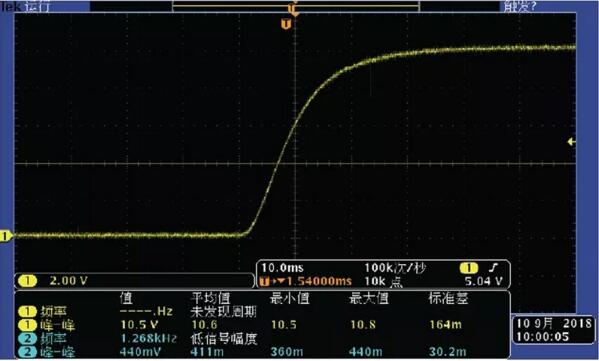Click the 10.0ms time base readout
599x361 pixels.
click(282, 268)
